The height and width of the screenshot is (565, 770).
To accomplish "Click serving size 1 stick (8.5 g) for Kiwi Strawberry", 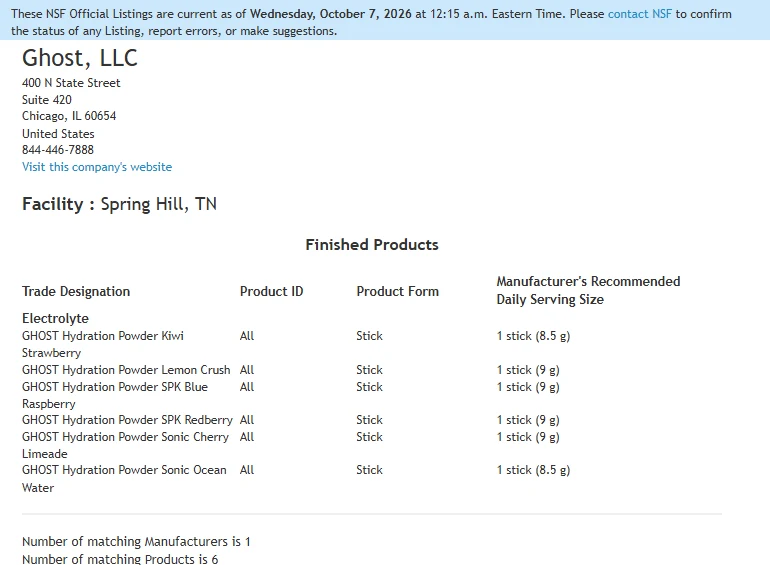I will [x=533, y=336].
